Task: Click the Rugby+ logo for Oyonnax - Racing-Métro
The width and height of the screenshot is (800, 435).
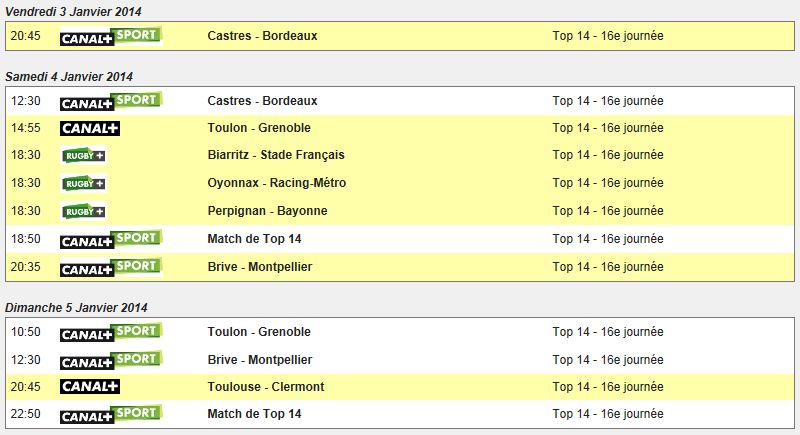Action: 84,184
